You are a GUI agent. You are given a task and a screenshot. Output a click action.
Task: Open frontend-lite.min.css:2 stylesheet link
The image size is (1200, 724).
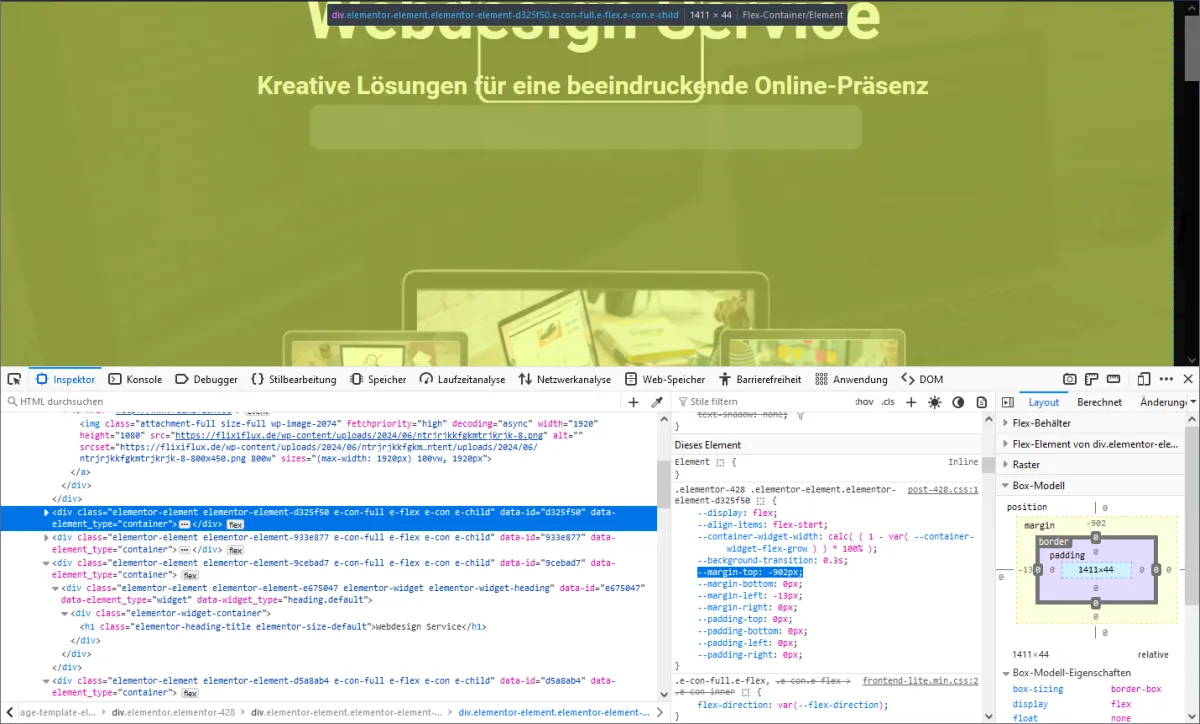[x=920, y=680]
